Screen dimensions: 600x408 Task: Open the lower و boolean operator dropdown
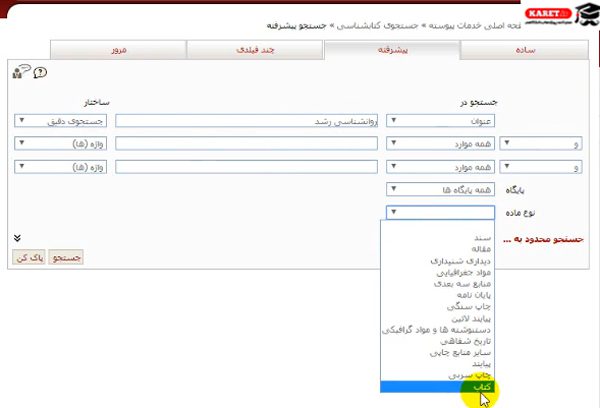541,167
